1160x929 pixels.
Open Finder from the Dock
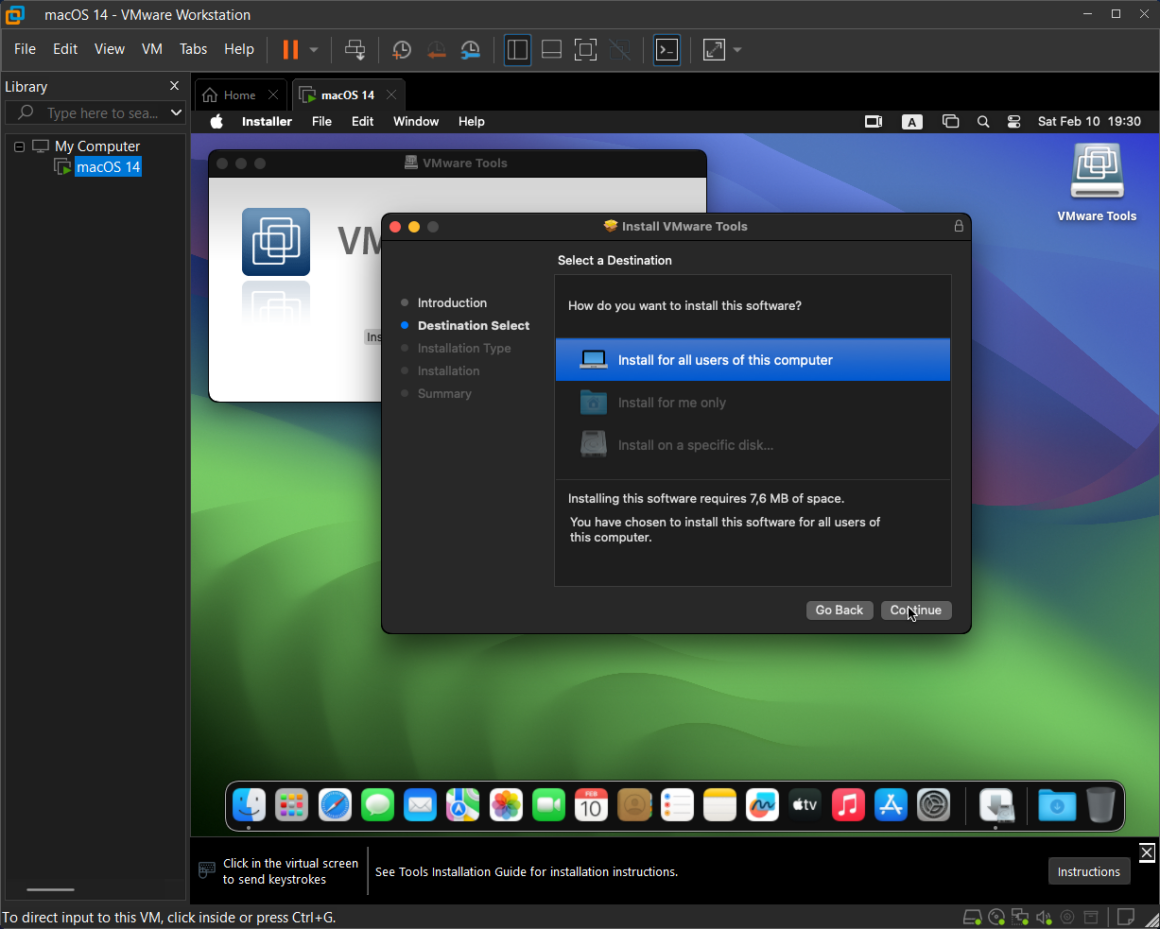point(249,805)
